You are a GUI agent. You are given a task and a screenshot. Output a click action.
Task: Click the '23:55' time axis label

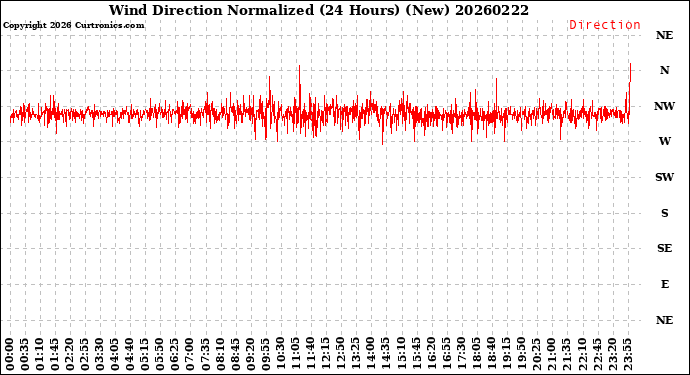point(627,354)
